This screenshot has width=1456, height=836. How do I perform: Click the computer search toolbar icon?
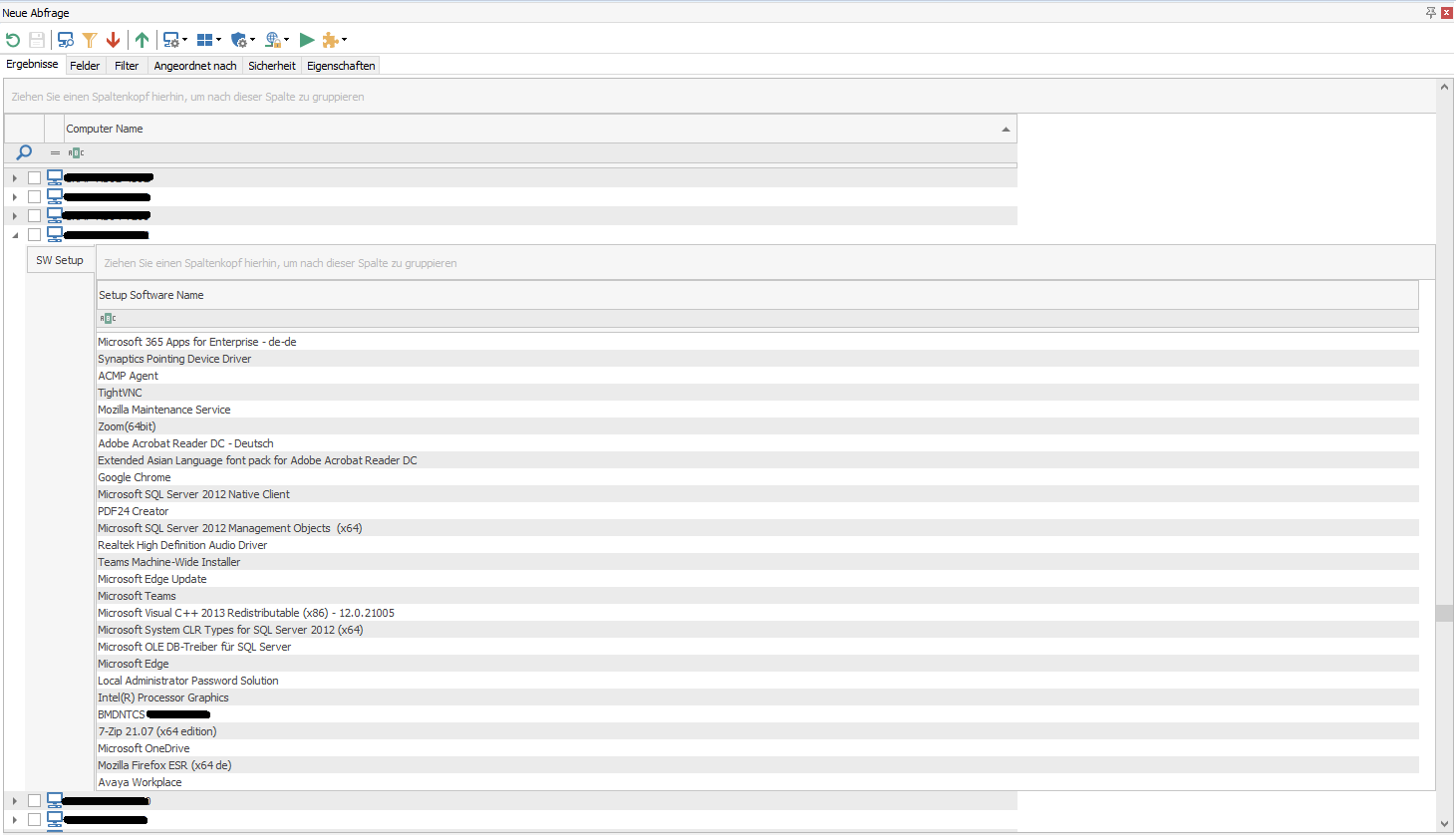(66, 40)
